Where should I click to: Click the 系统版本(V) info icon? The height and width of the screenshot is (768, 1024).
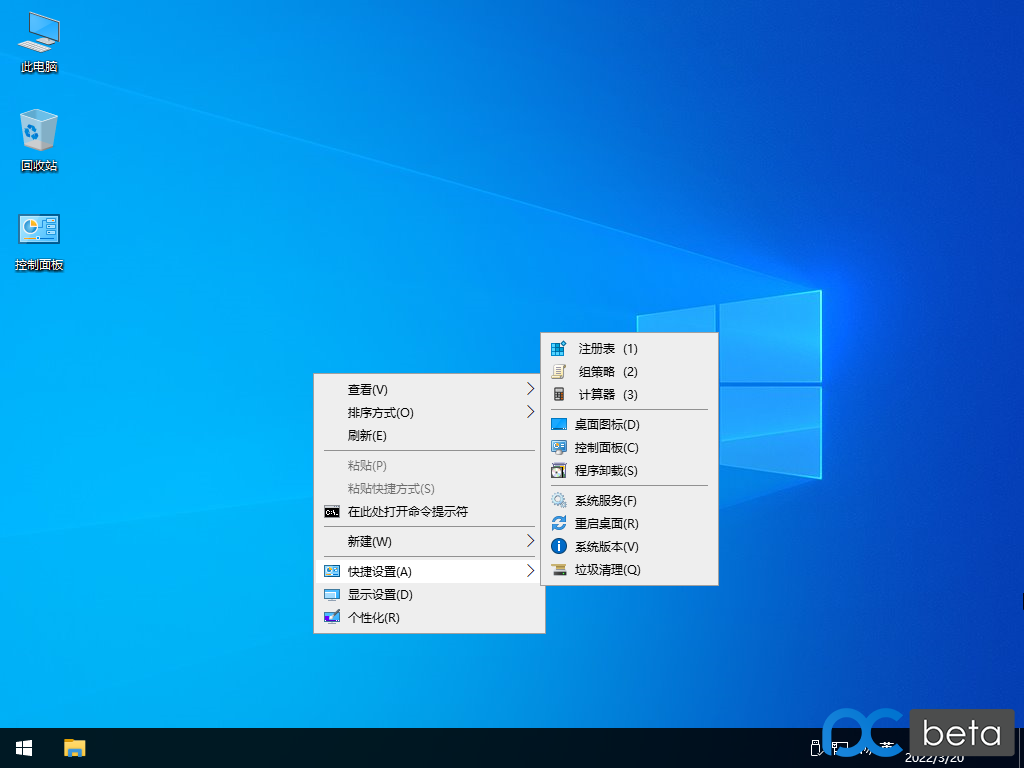coord(558,547)
